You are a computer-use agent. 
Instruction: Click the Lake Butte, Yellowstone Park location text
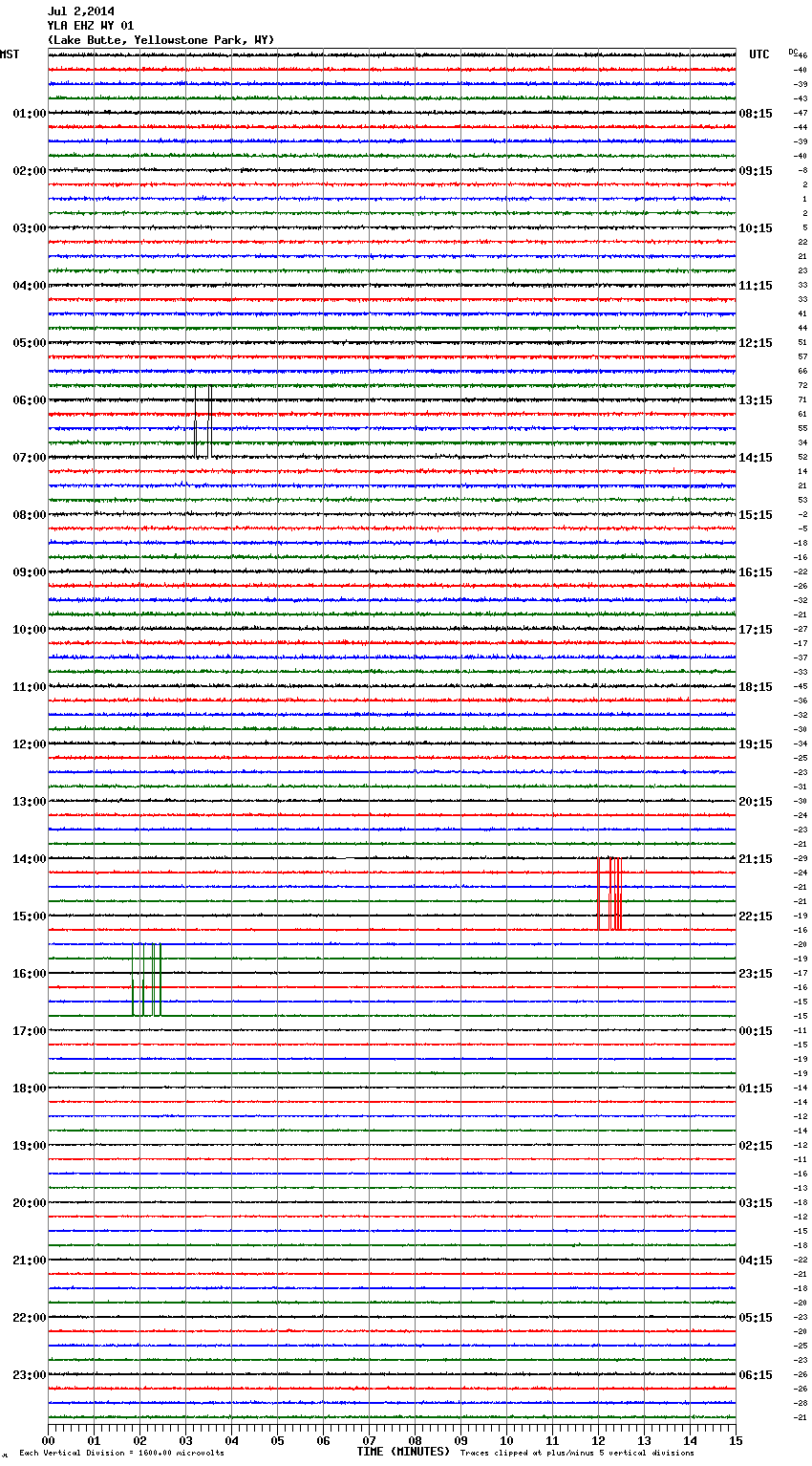click(160, 40)
